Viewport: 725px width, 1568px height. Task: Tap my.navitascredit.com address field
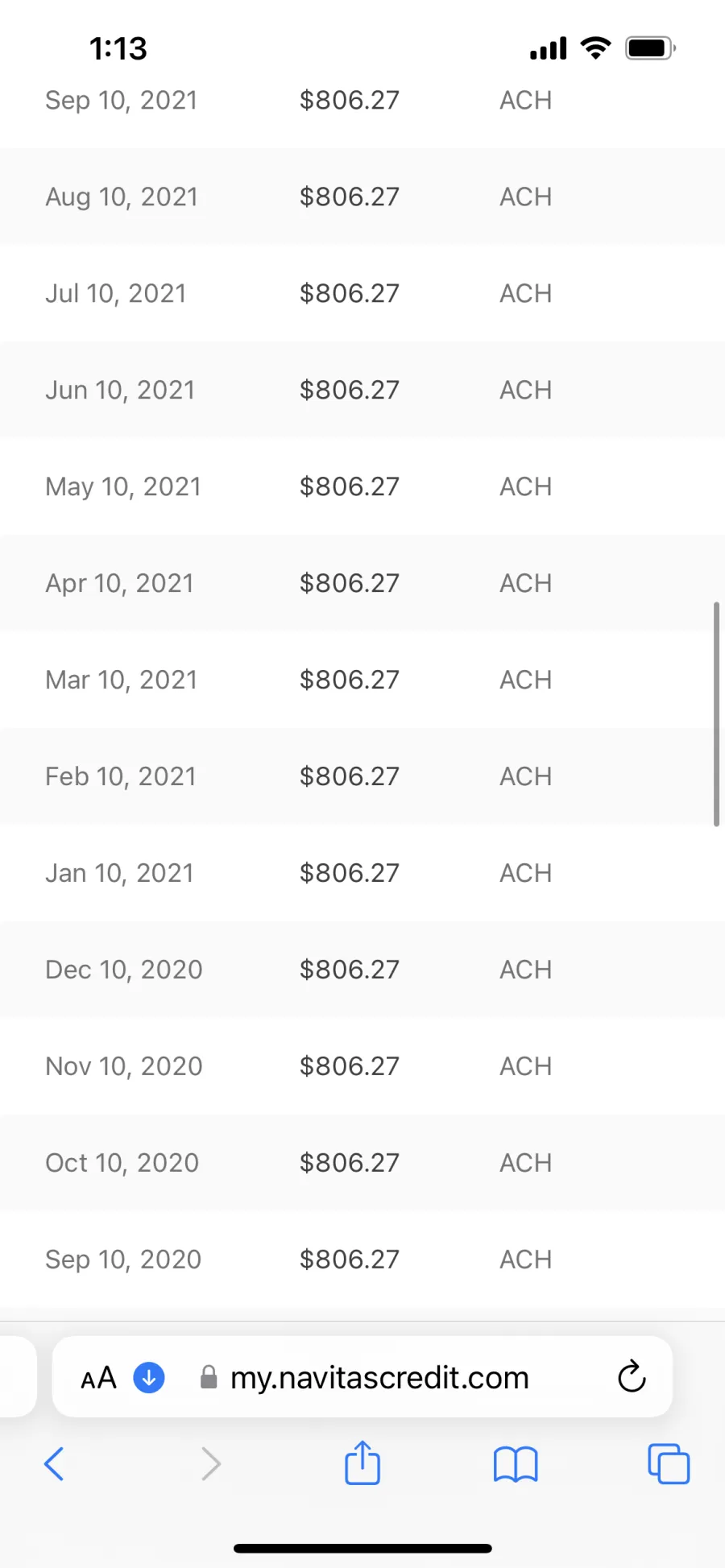pyautogui.click(x=379, y=1377)
